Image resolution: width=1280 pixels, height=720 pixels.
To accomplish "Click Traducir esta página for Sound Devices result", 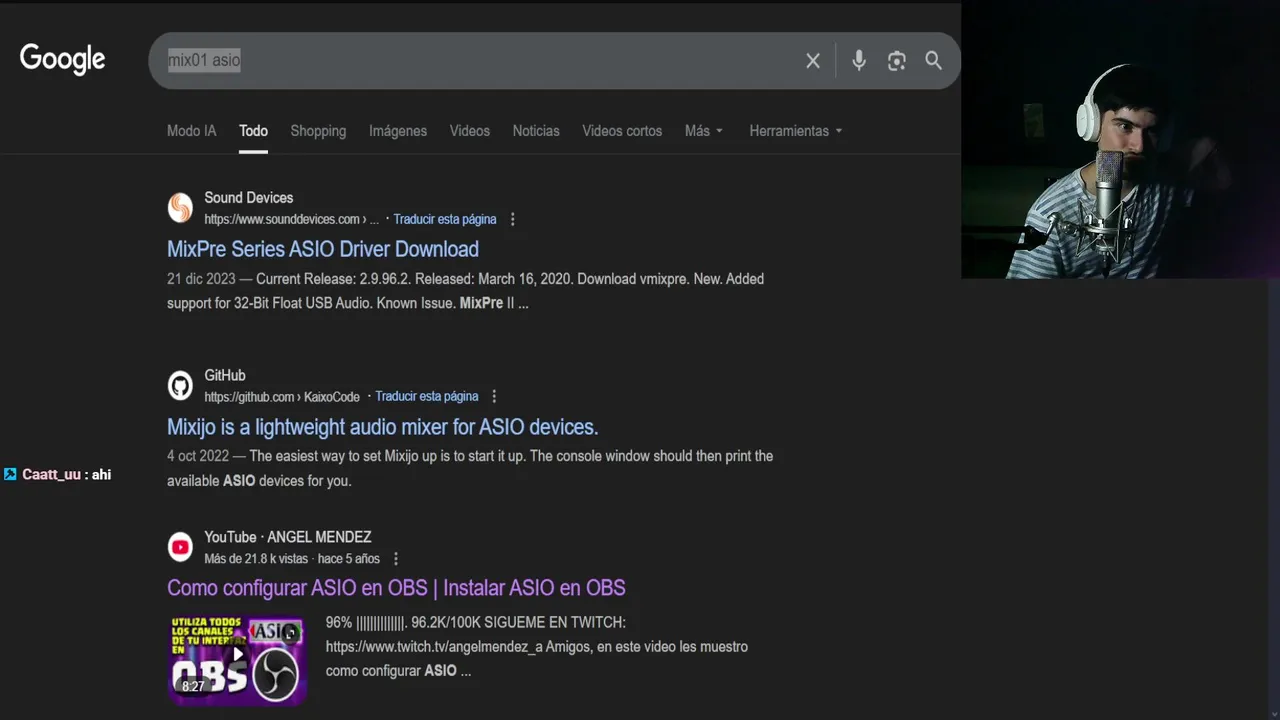I will coord(445,219).
